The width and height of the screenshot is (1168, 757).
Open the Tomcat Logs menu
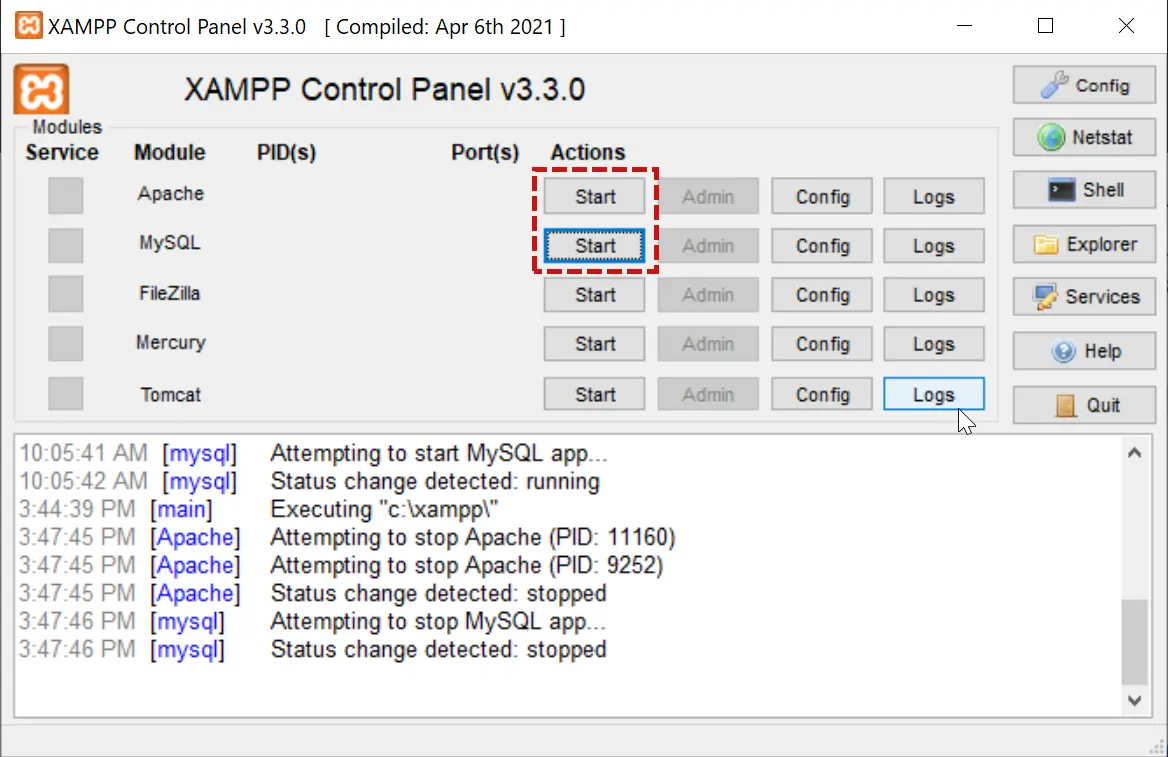tap(934, 394)
